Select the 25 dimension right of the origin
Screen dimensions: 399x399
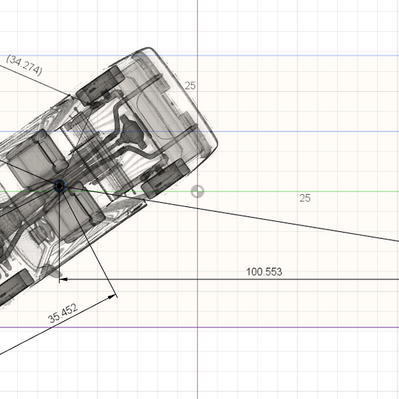[305, 198]
